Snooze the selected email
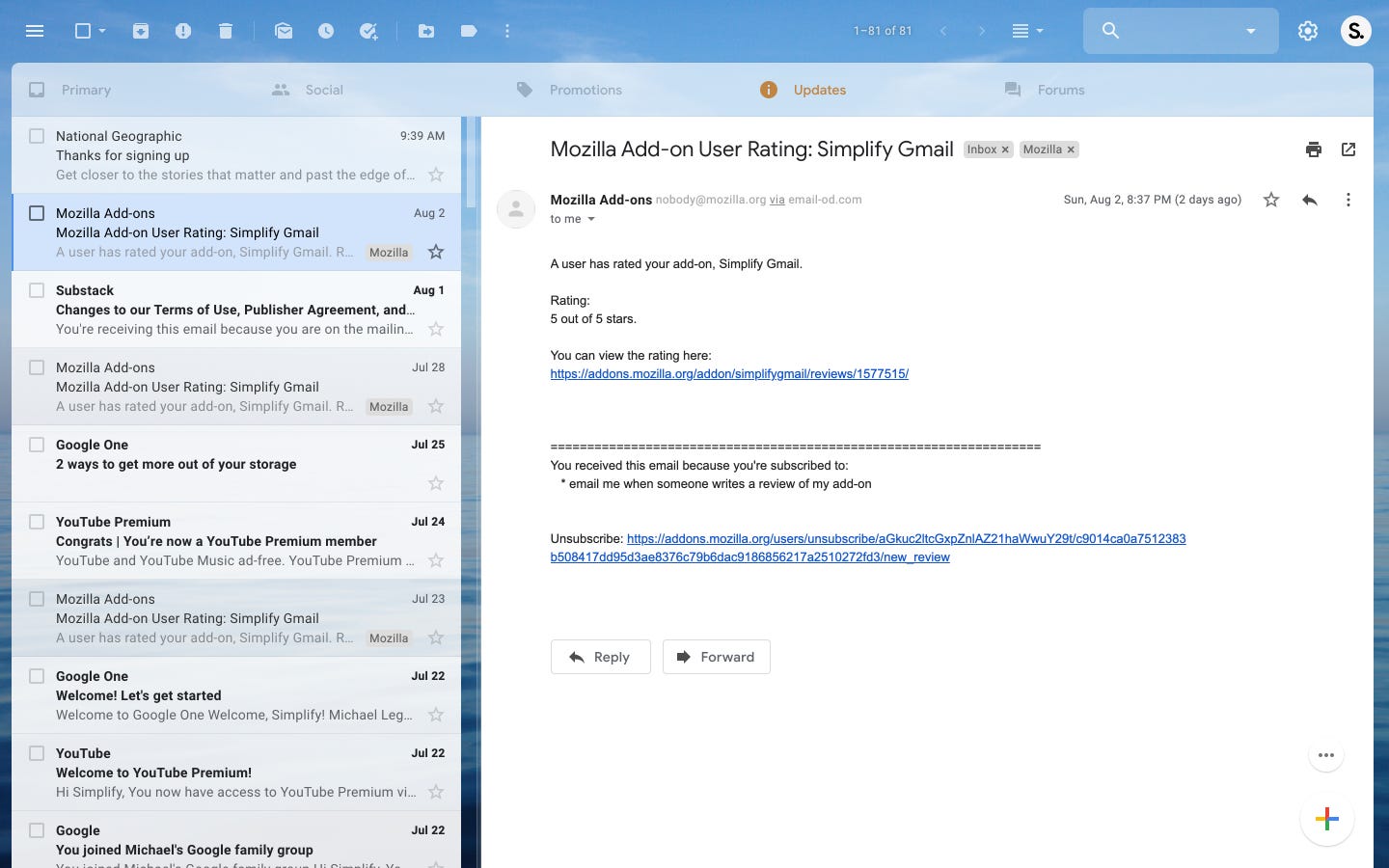 [326, 31]
